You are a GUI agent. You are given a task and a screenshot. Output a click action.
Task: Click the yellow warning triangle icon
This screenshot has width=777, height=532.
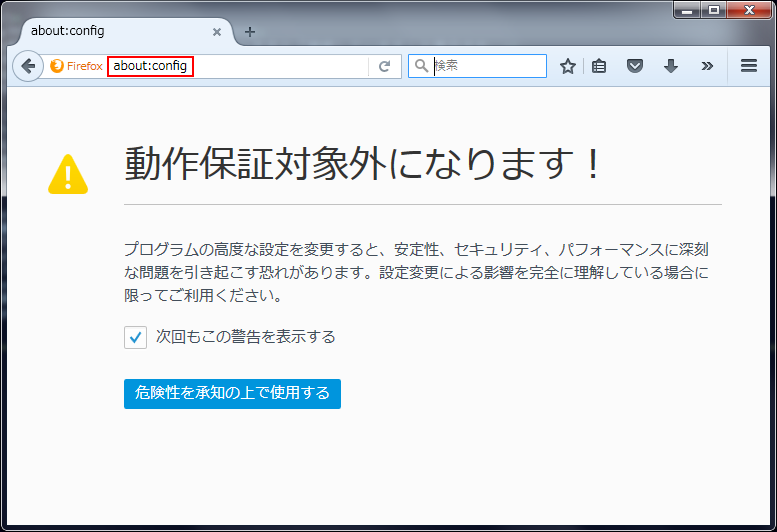68,175
